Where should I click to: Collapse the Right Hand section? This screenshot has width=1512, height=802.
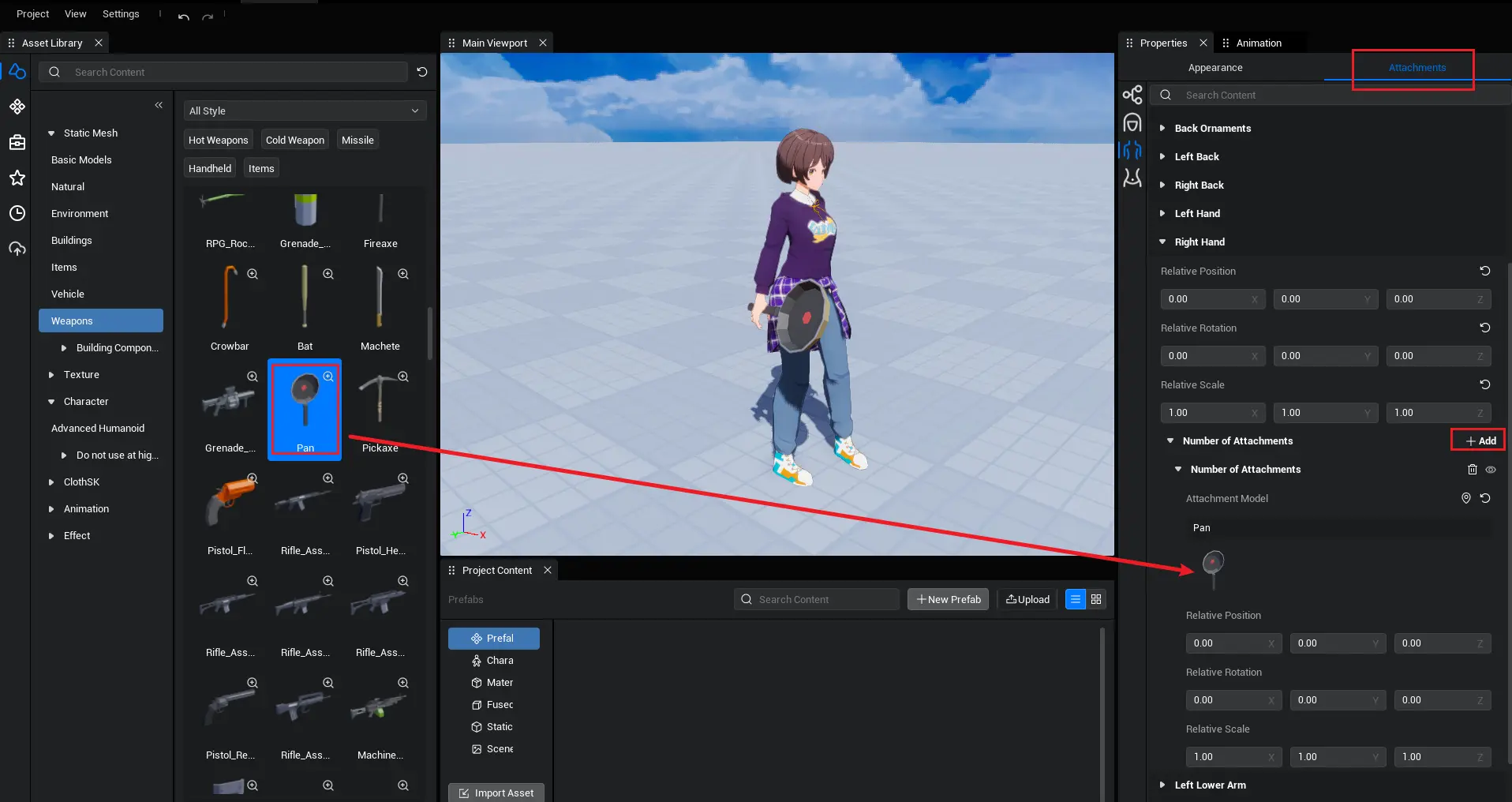(1162, 242)
